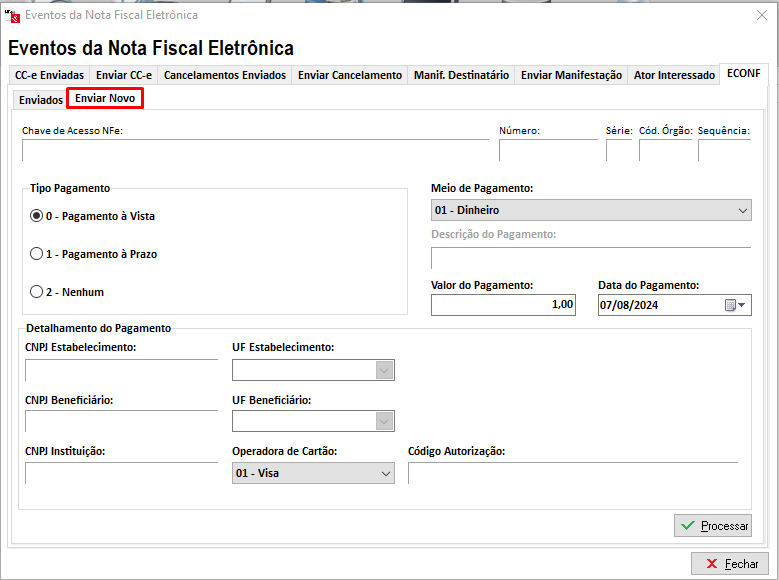Focus the Valor do Pagamento field
Image resolution: width=779 pixels, height=580 pixels.
click(503, 305)
